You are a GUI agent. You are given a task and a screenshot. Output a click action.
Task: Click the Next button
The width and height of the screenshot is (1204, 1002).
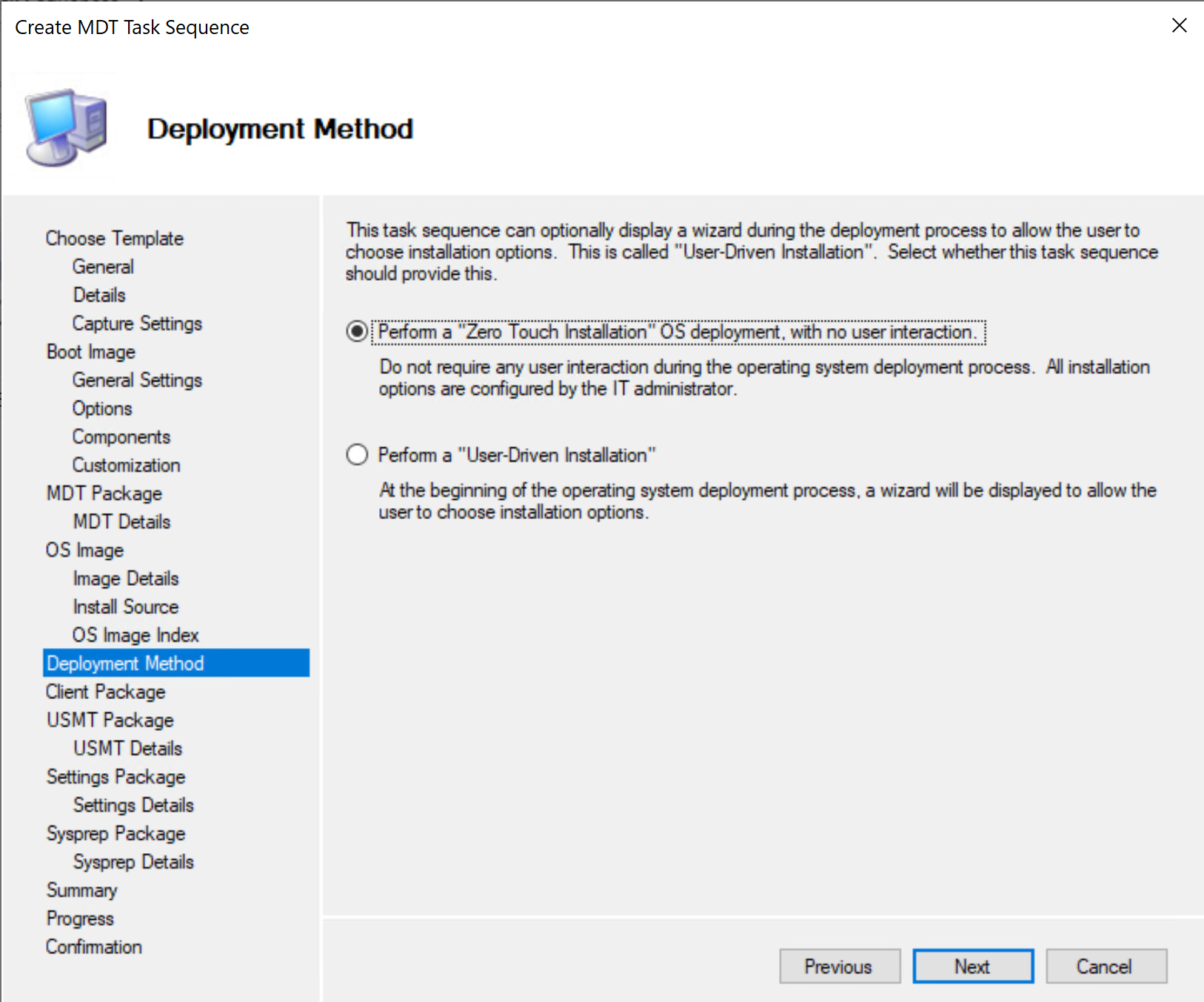[x=972, y=966]
